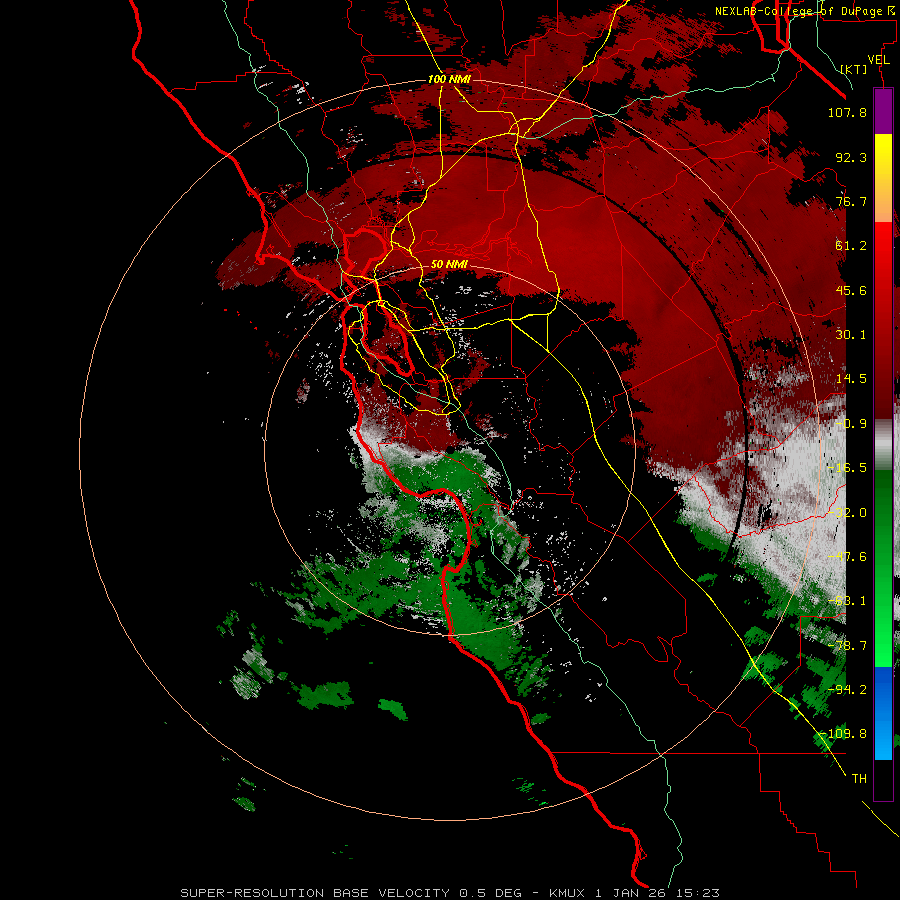This screenshot has height=900, width=900.
Task: Click the "TH" legend label
Action: pyautogui.click(x=859, y=779)
